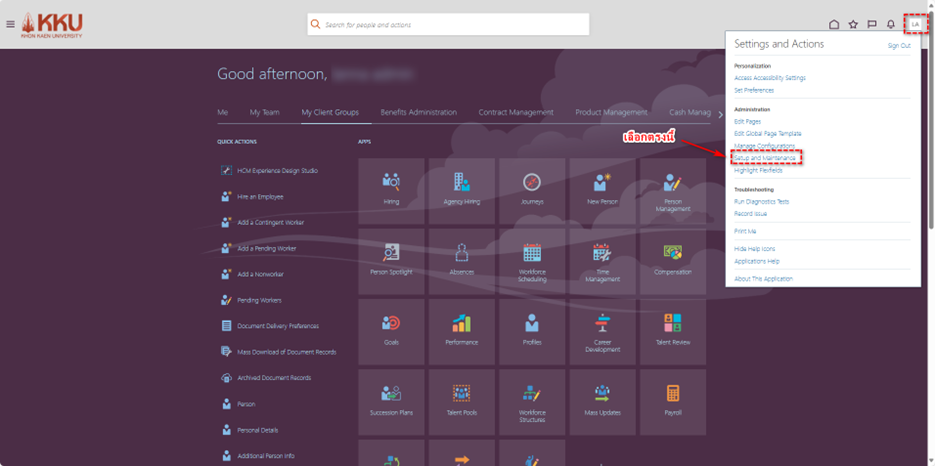Open the hamburger navigator menu

(x=10, y=24)
